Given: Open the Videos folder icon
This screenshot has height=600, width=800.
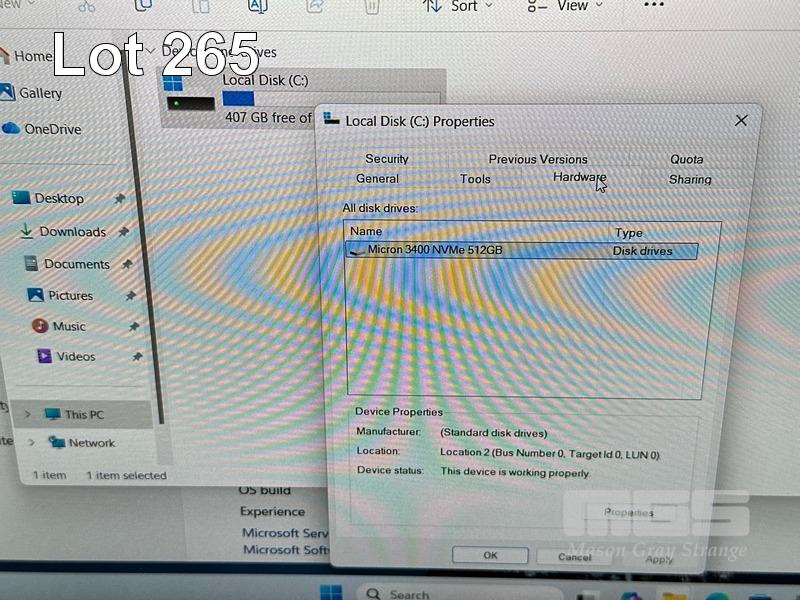Looking at the screenshot, I should click(44, 356).
